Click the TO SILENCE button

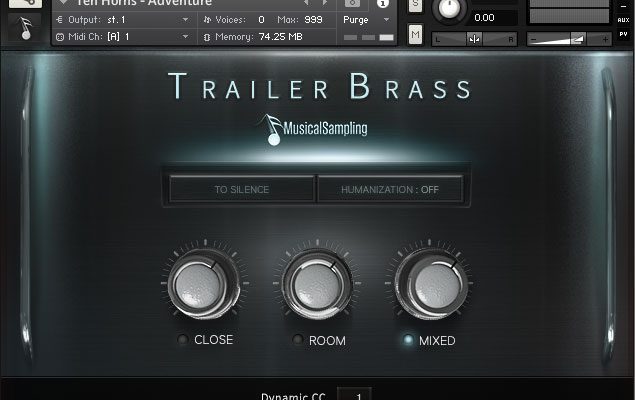click(241, 189)
